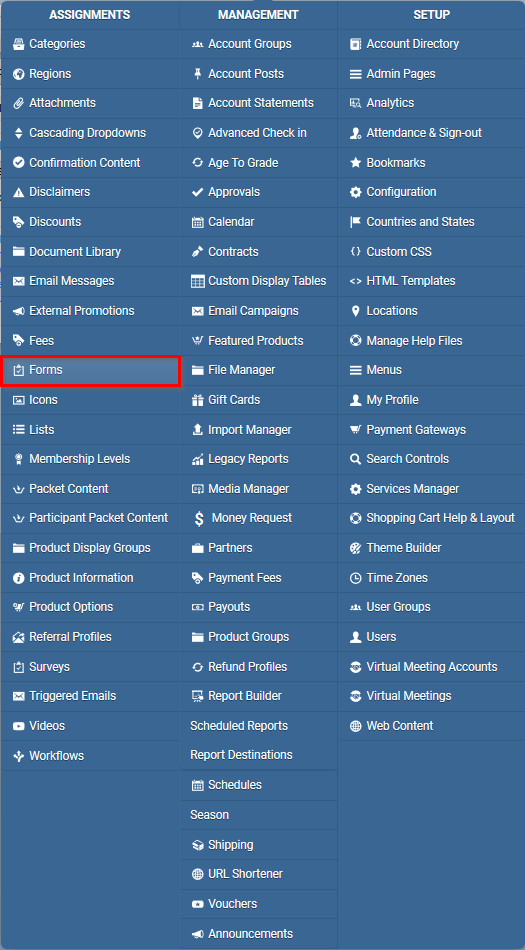
Task: Click the magnifier icon for Search Controls
Action: tap(355, 460)
